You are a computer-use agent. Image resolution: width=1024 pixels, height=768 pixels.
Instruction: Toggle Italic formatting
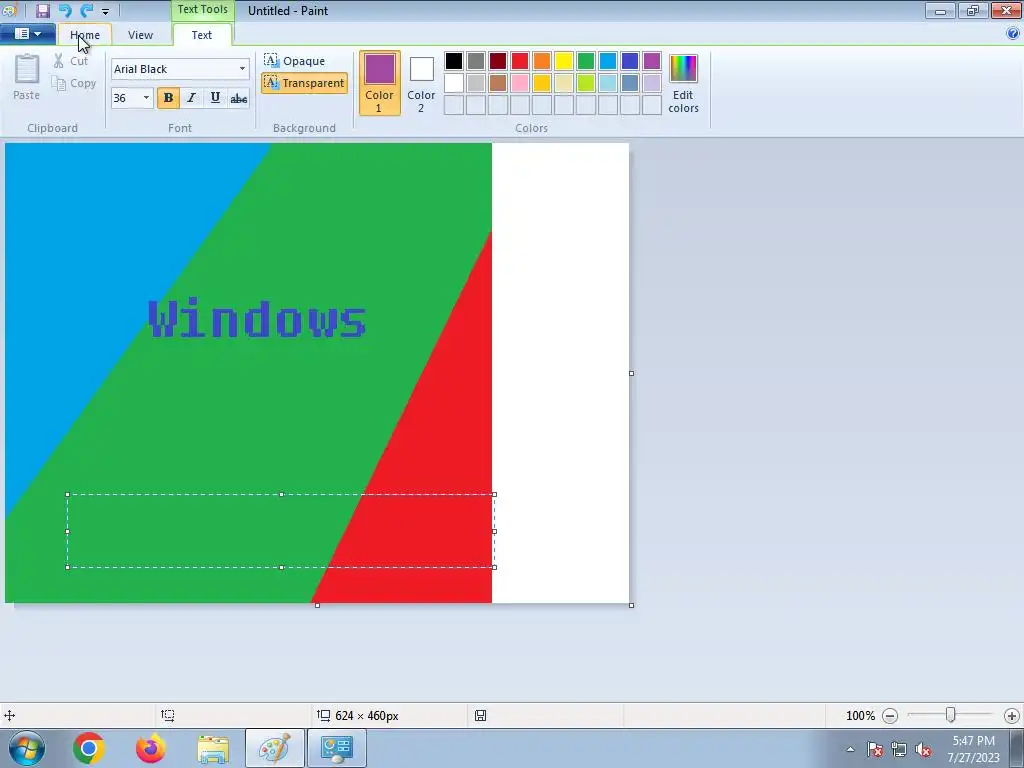[x=191, y=98]
